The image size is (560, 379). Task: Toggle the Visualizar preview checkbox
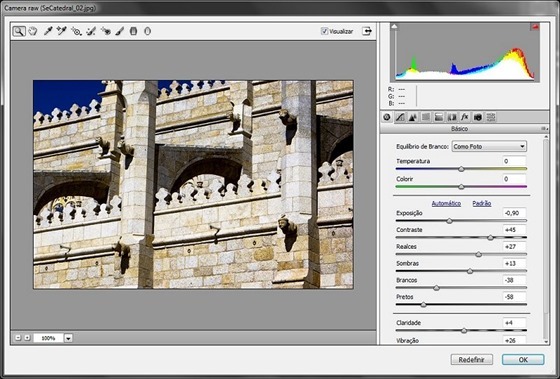point(324,31)
